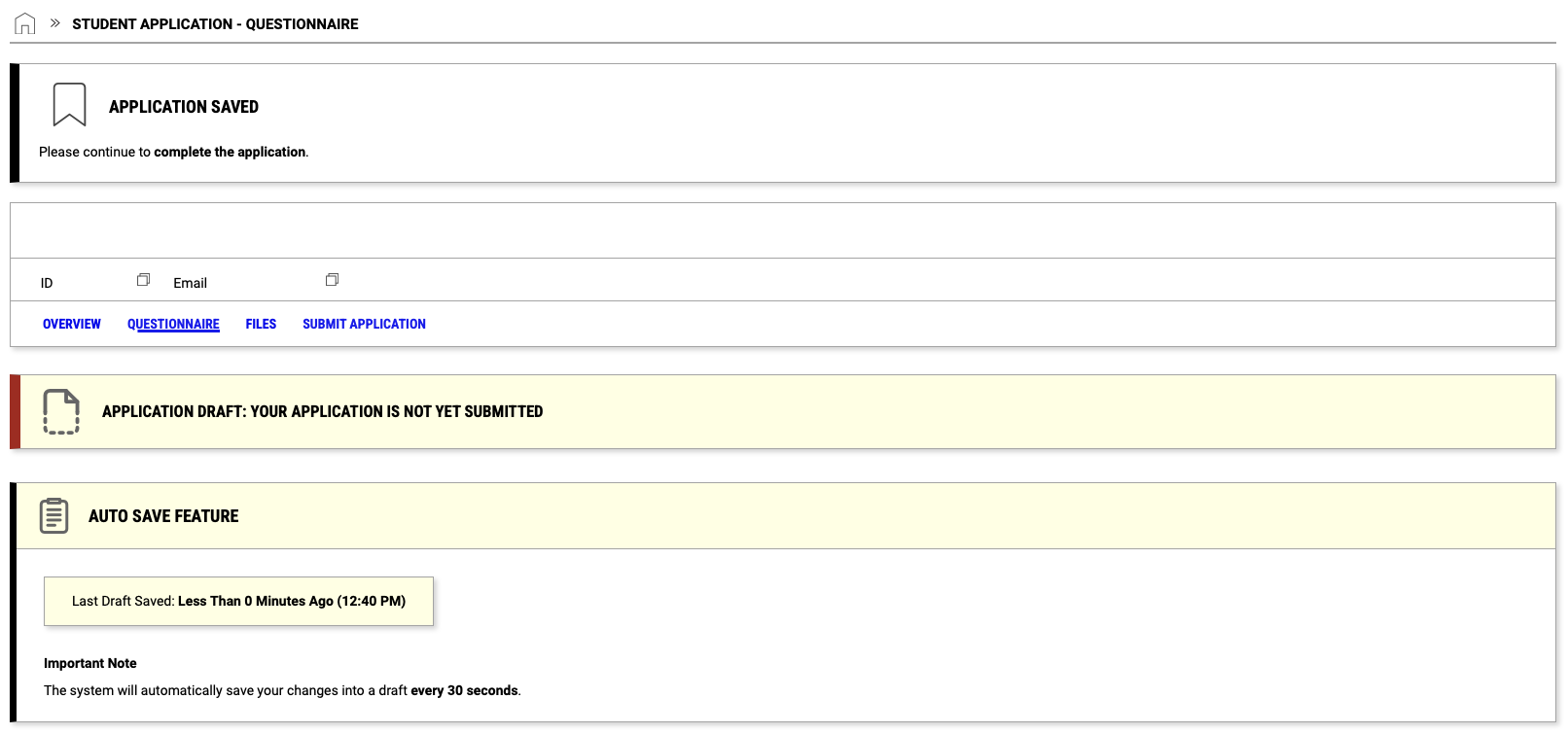Open the Files tab
The height and width of the screenshot is (734, 1568).
pyautogui.click(x=261, y=324)
